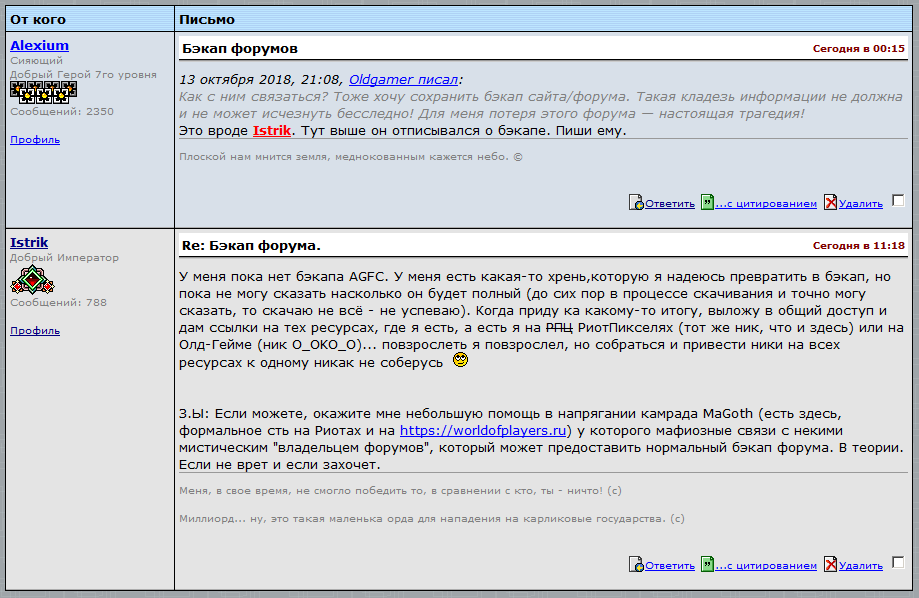Click the red X delete icon in Istrik's post
The height and width of the screenshot is (598, 919).
pyautogui.click(x=830, y=565)
